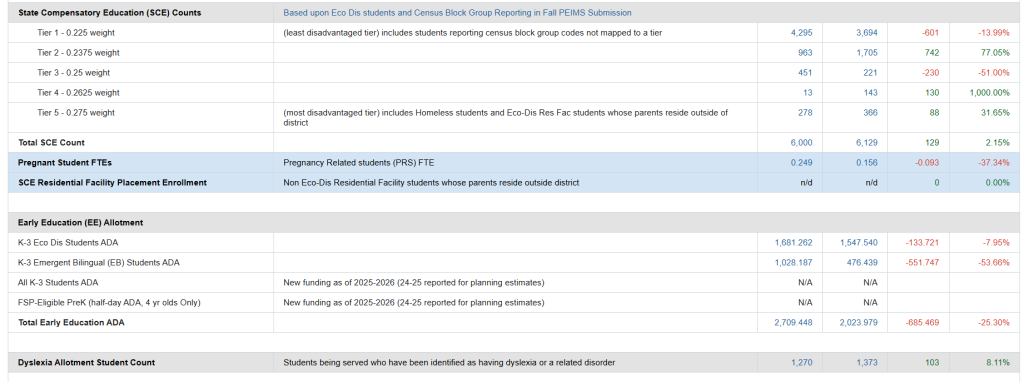Select Pregnant Student FTE change -37.34%
The height and width of the screenshot is (382, 1024).
point(993,163)
